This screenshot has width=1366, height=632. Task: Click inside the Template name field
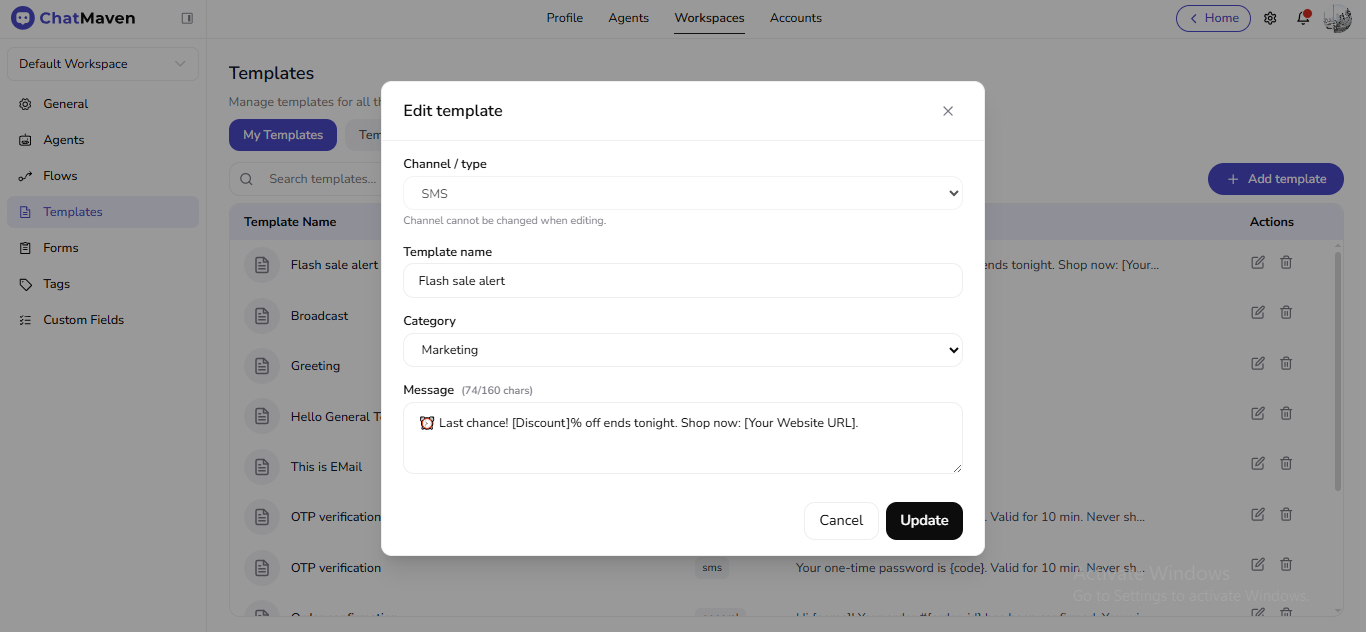683,281
